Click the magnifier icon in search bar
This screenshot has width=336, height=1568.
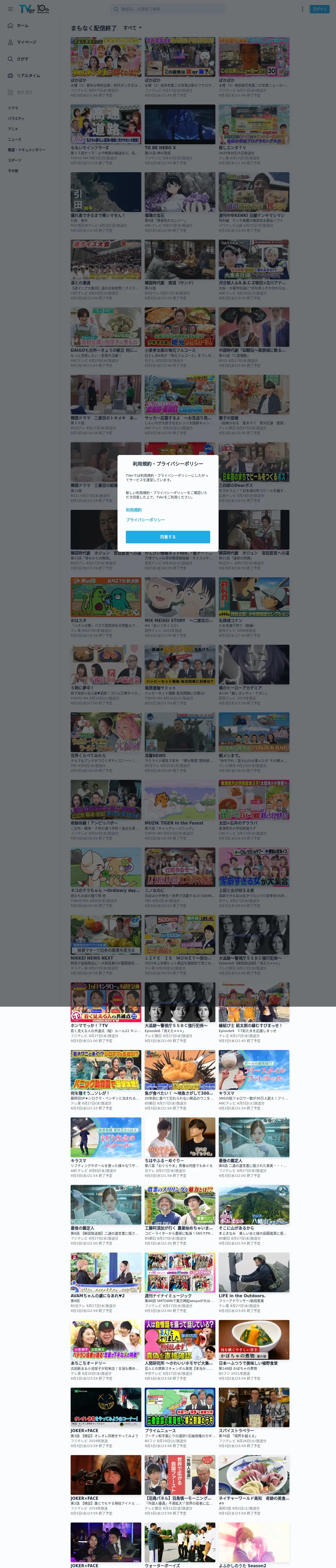[x=116, y=9]
